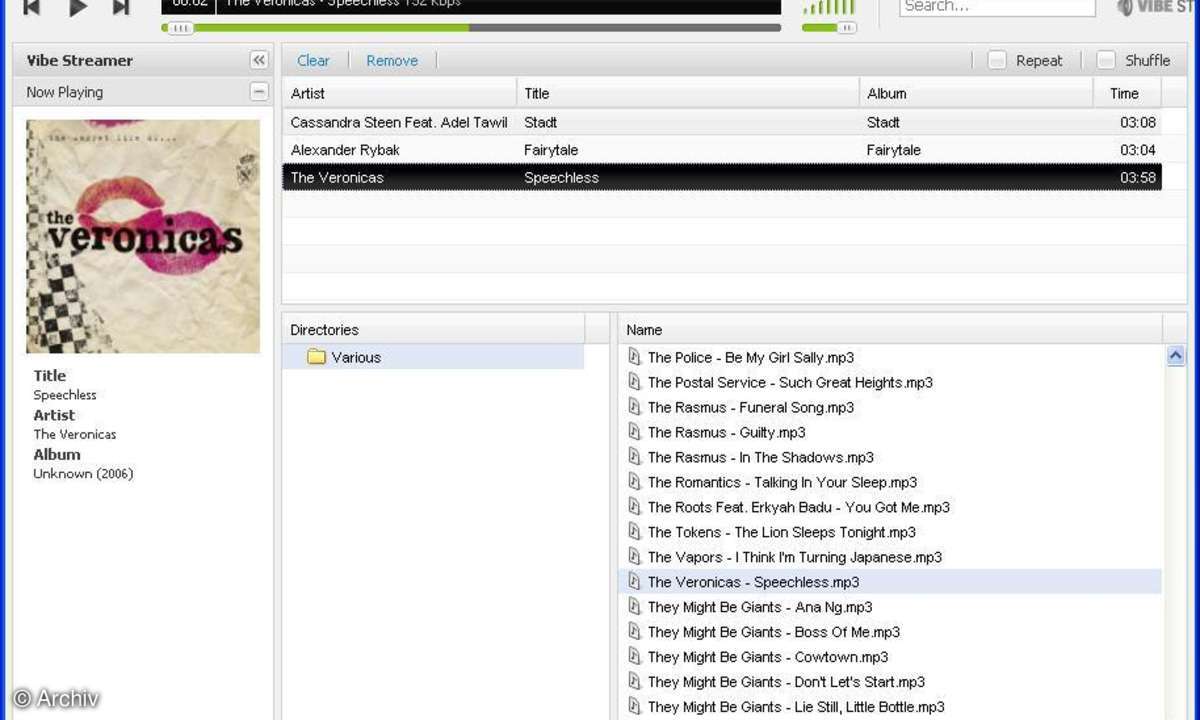1200x720 pixels.
Task: Skip to the next track
Action: click(120, 7)
